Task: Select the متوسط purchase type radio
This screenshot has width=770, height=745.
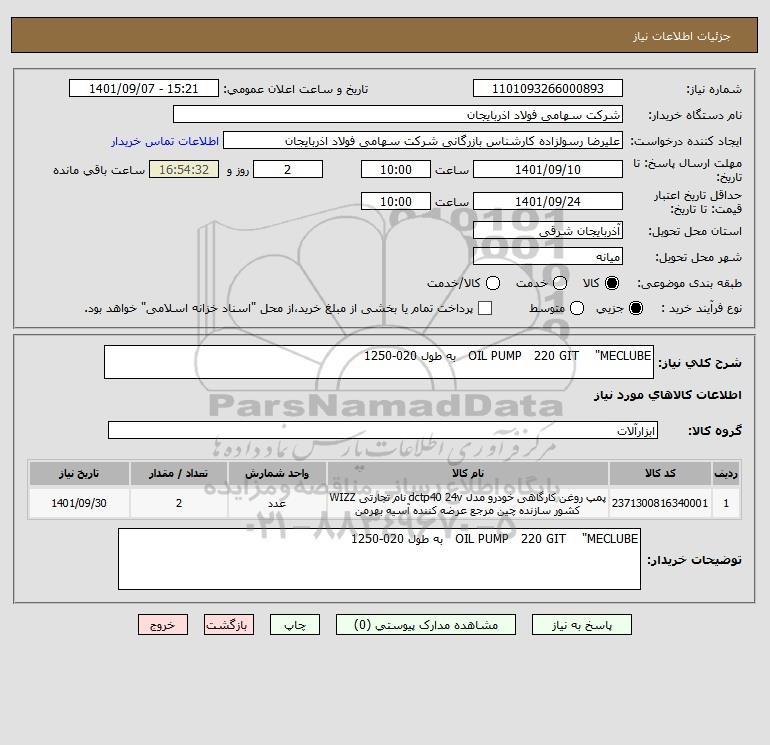Action: (x=577, y=308)
